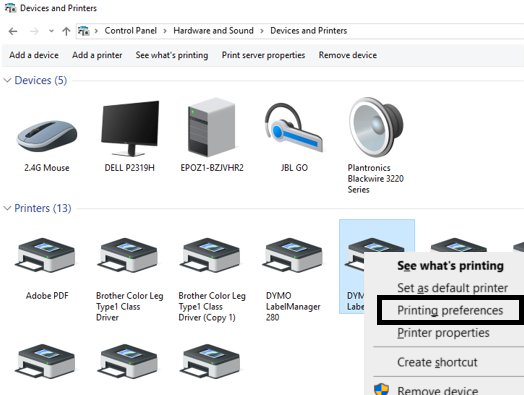Viewport: 524px width, 395px height.
Task: Click the address bar control panel icon
Action: pyautogui.click(x=84, y=31)
